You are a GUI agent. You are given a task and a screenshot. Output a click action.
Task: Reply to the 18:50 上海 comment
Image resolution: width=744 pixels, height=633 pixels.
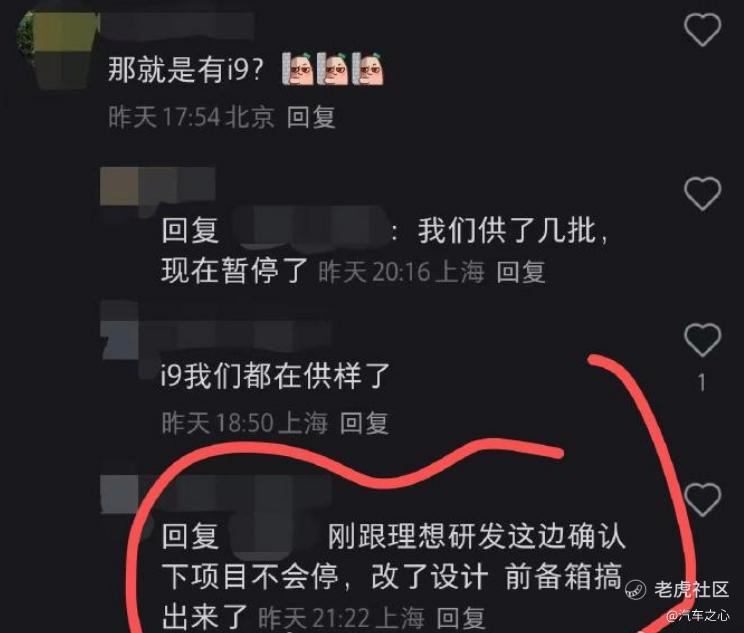(x=364, y=423)
